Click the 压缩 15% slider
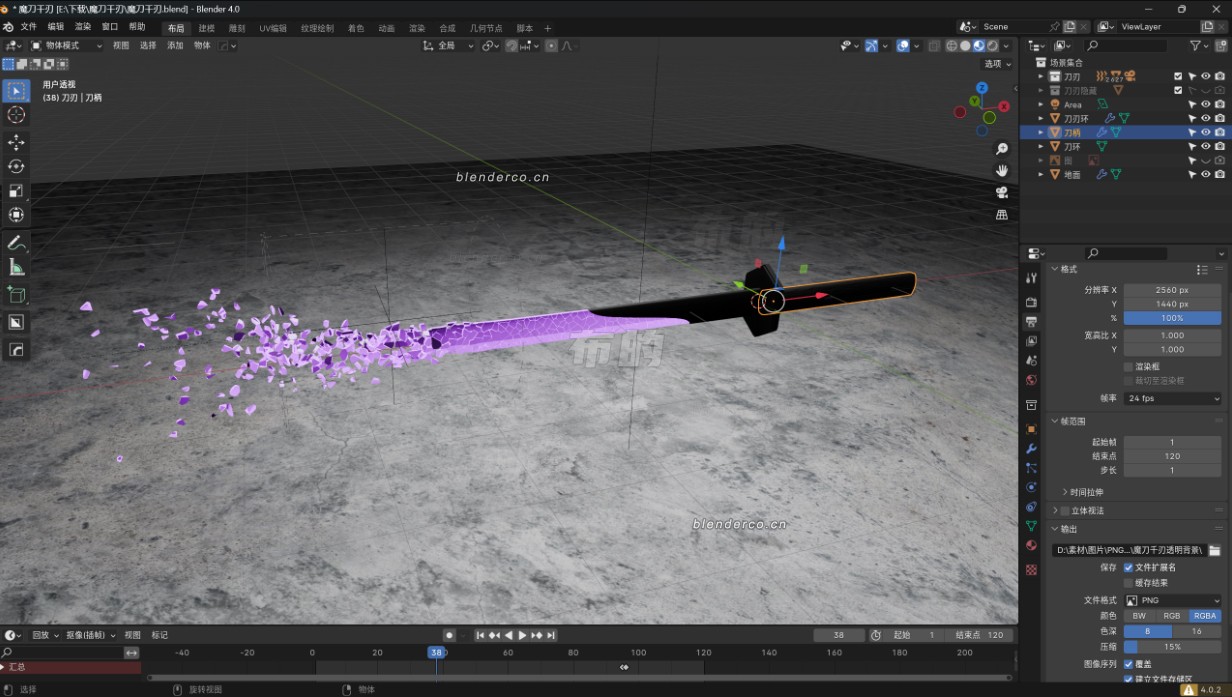Screen dimensions: 1232x697 pos(1172,647)
